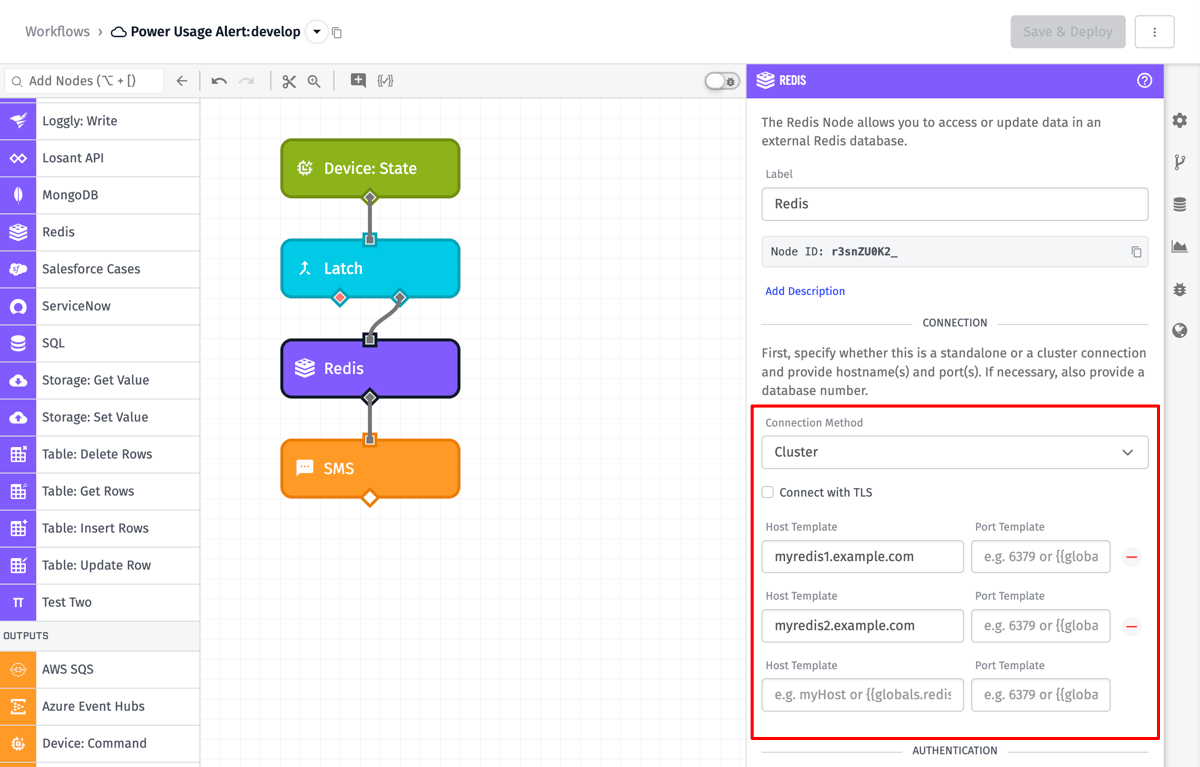Open the settings gear sidebar tab
This screenshot has height=767, width=1200.
(x=1180, y=120)
